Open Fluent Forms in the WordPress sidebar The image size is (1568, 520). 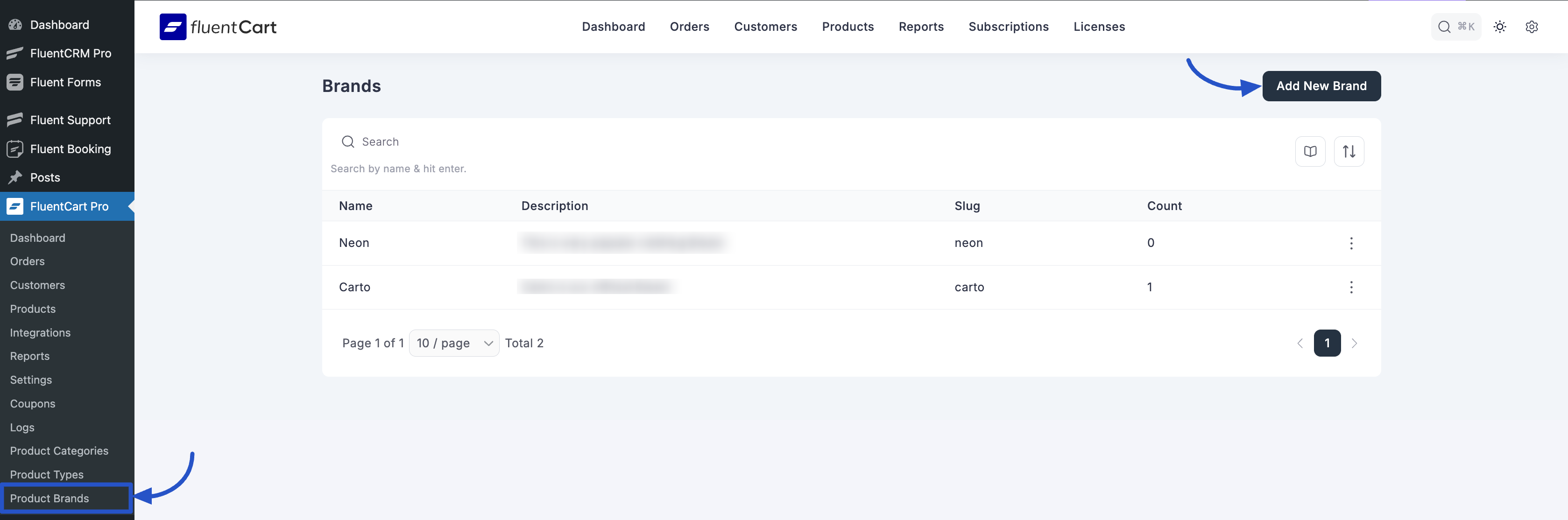pos(65,82)
